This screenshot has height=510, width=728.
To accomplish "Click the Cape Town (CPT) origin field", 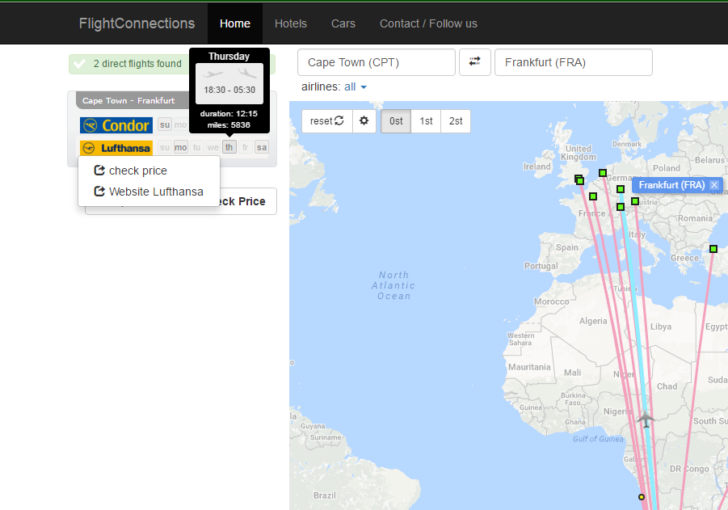I will pos(376,62).
